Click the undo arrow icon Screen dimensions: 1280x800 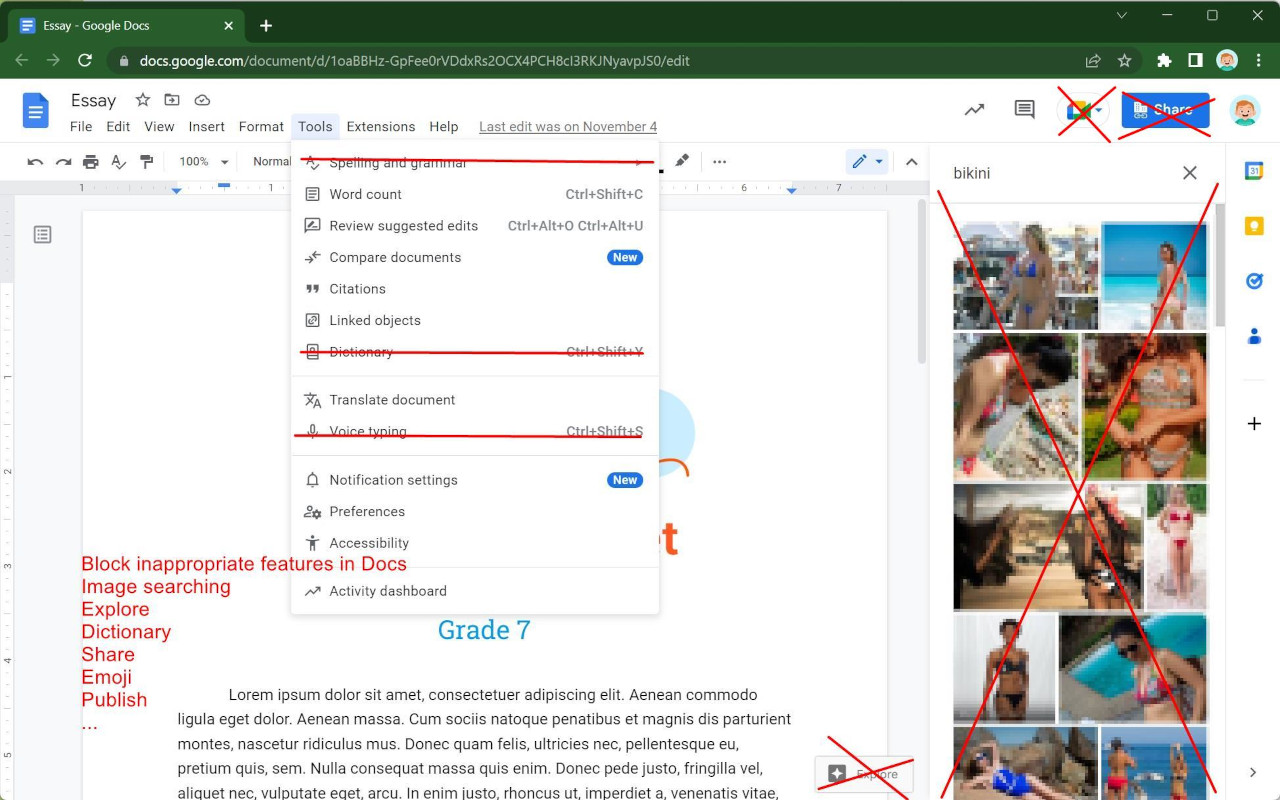click(35, 162)
